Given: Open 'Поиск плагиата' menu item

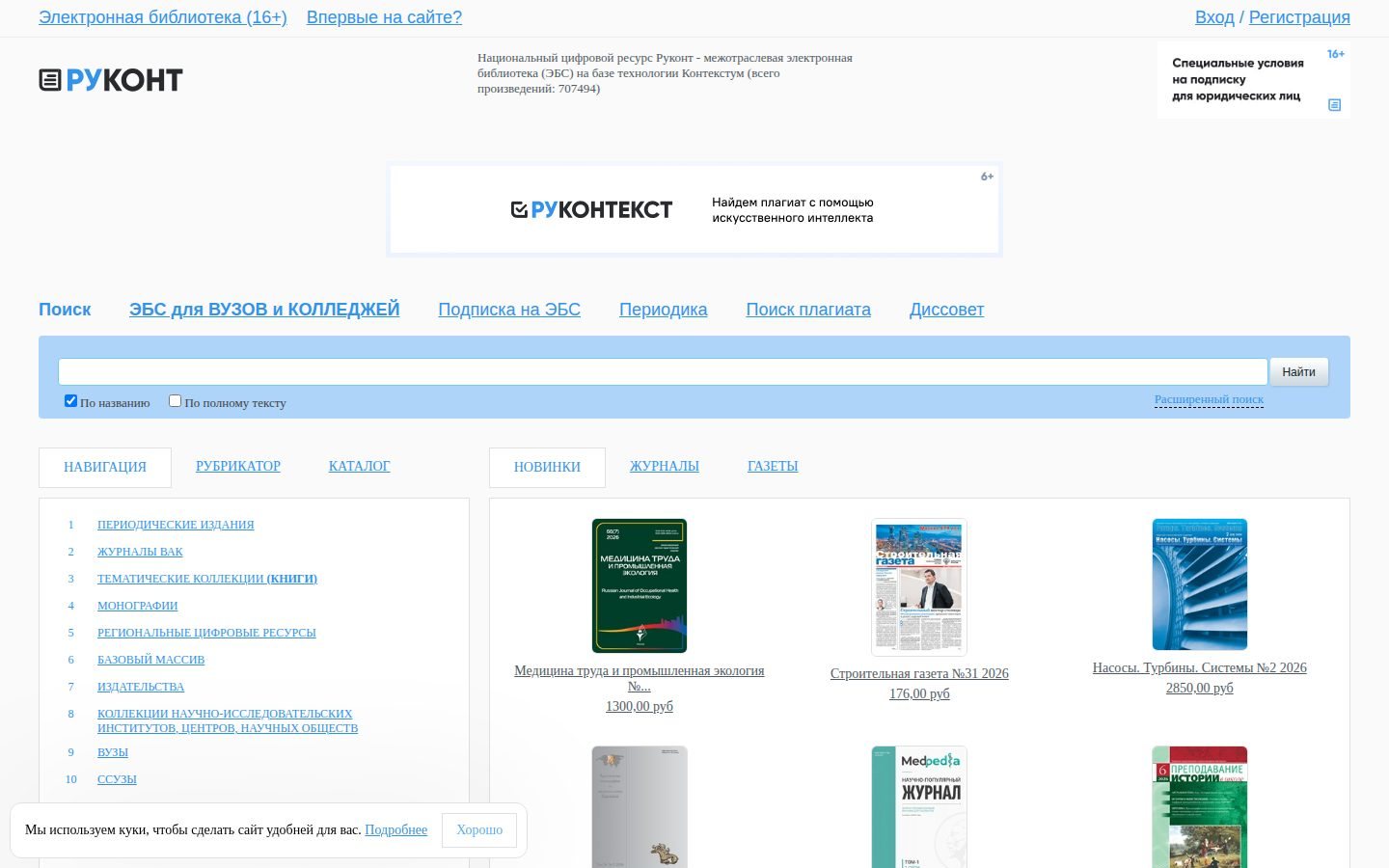Looking at the screenshot, I should click(x=808, y=310).
